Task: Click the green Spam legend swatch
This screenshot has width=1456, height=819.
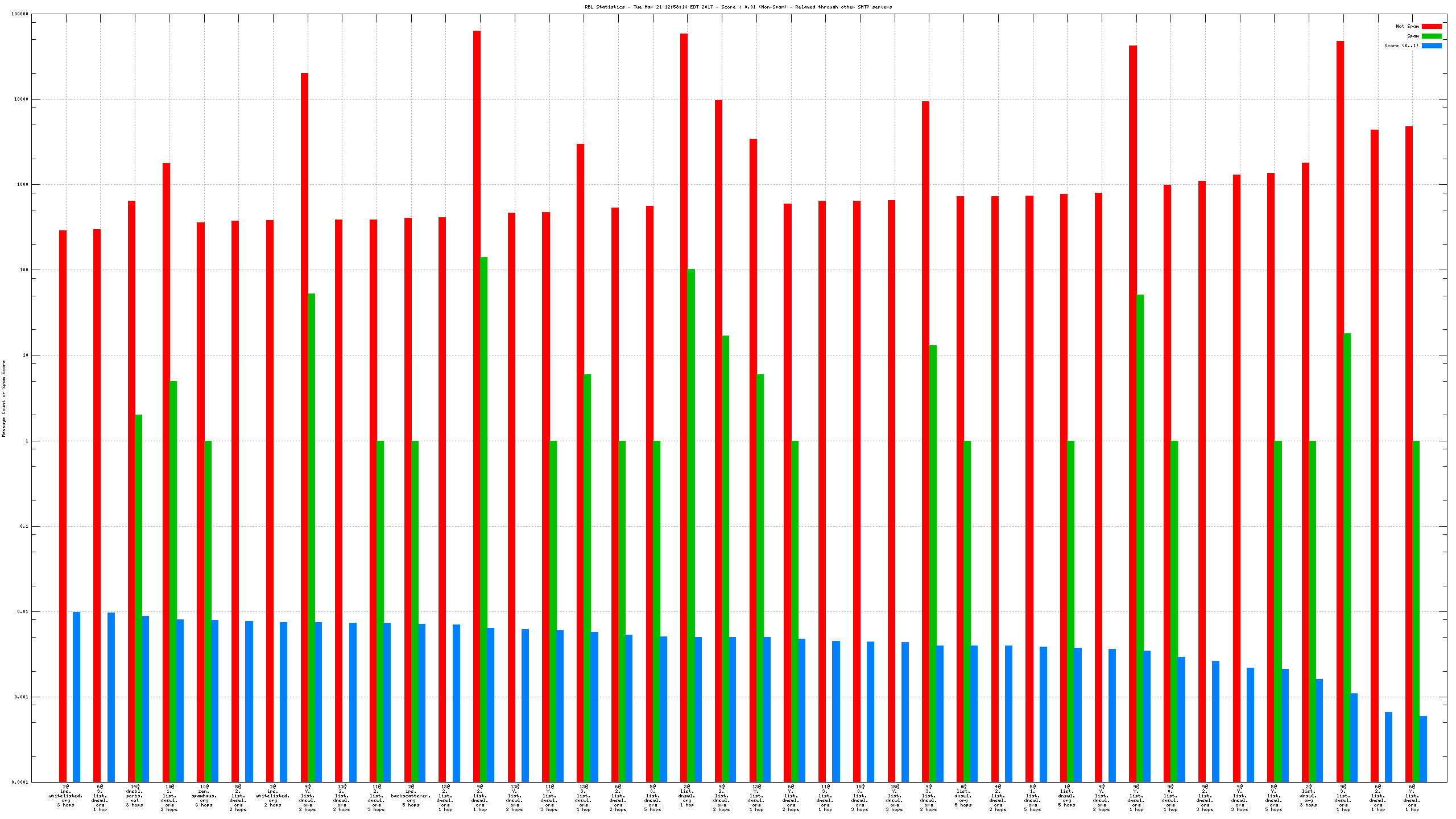Action: coord(1431,36)
